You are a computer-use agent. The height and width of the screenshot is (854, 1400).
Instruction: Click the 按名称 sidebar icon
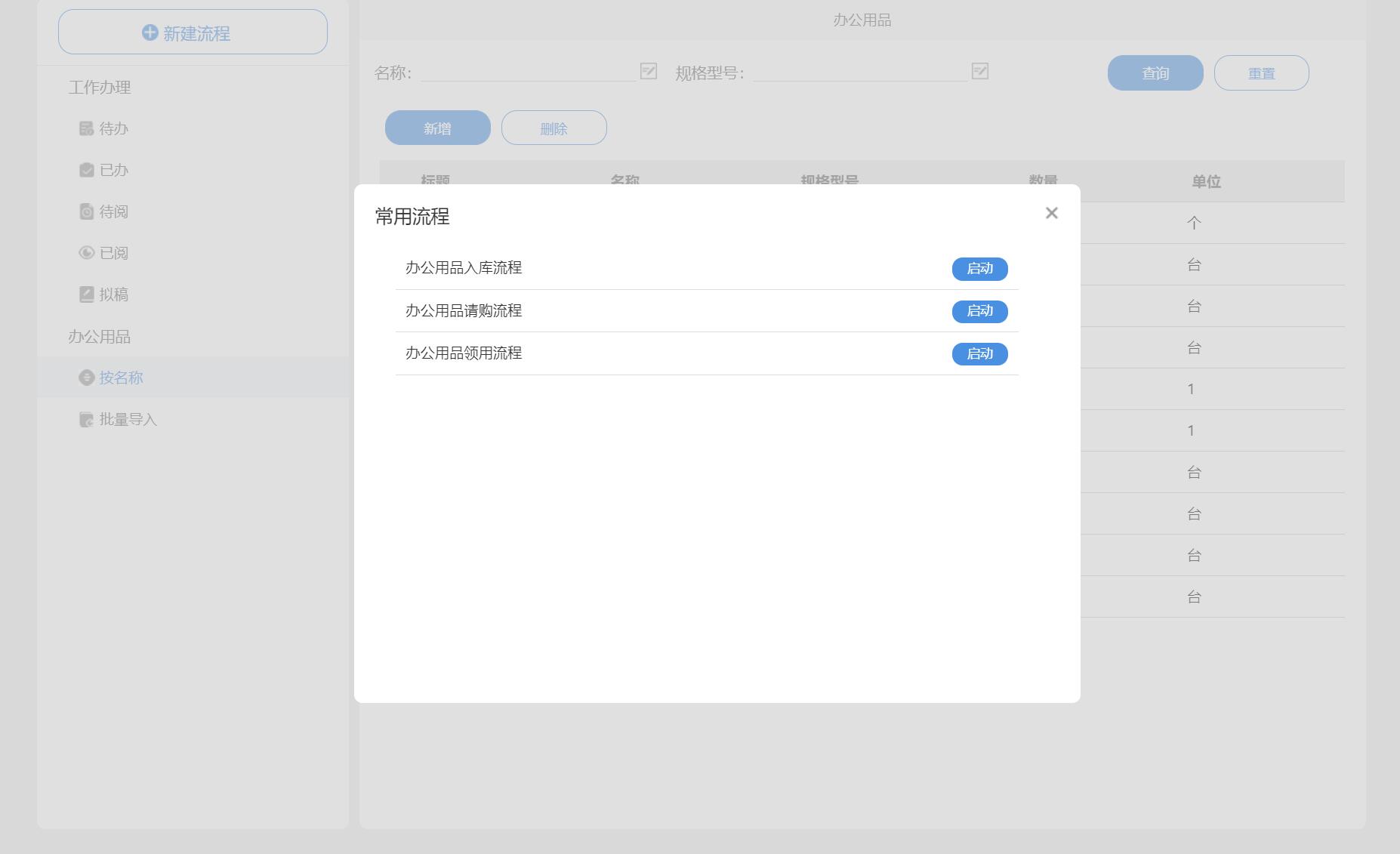pos(86,378)
